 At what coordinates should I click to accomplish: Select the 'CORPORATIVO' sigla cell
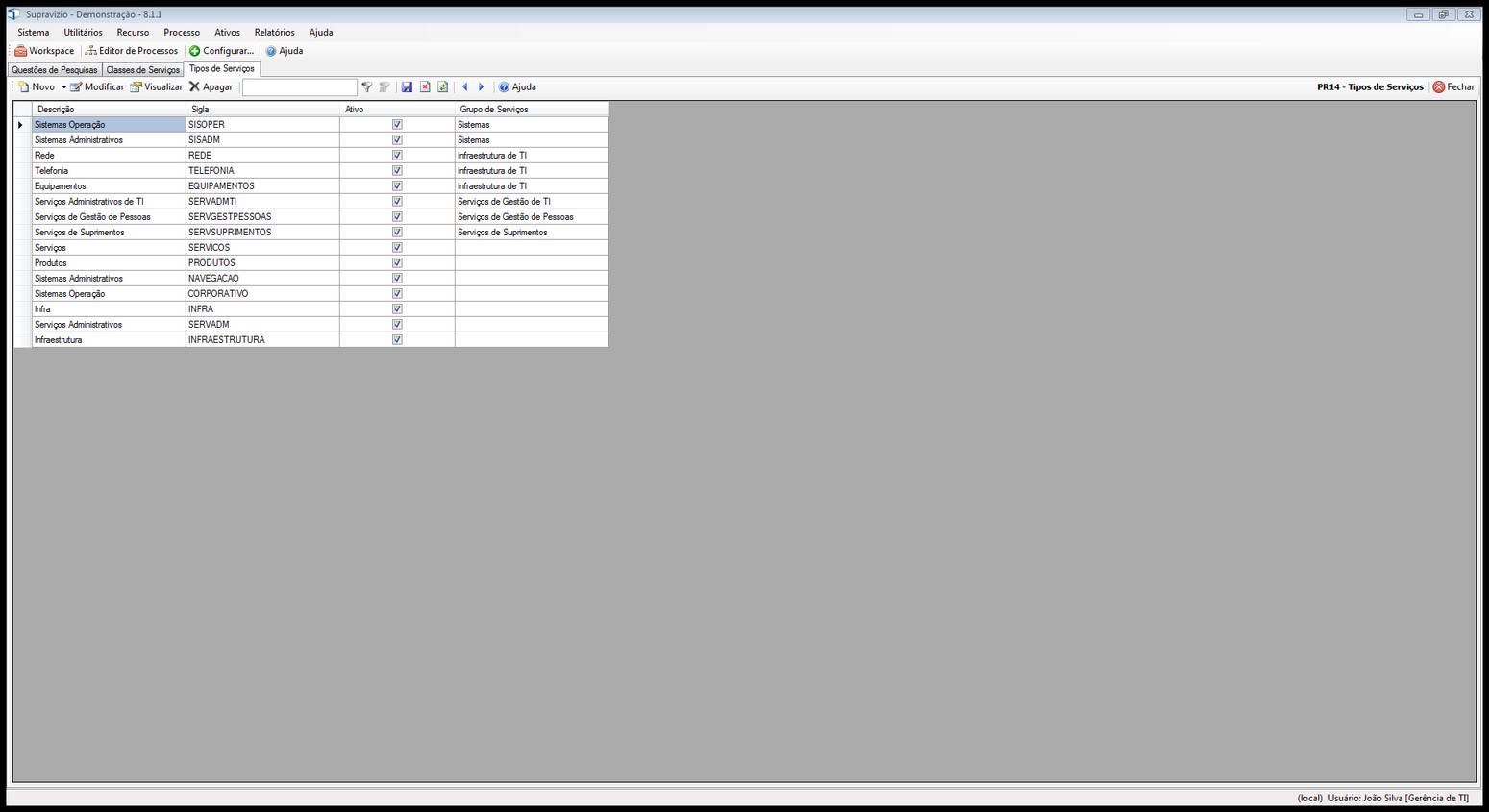[x=262, y=294]
